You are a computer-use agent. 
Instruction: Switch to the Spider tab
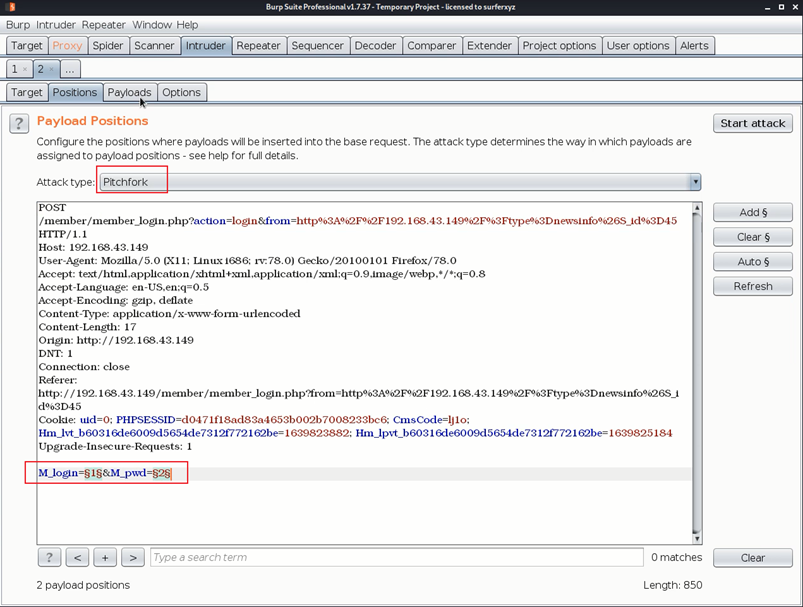pos(108,46)
